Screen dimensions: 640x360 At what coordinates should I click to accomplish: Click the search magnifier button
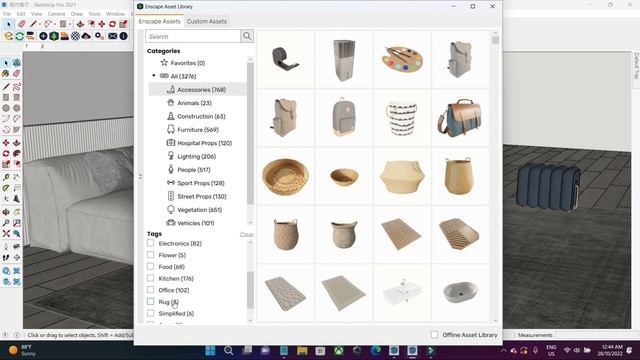tap(247, 36)
